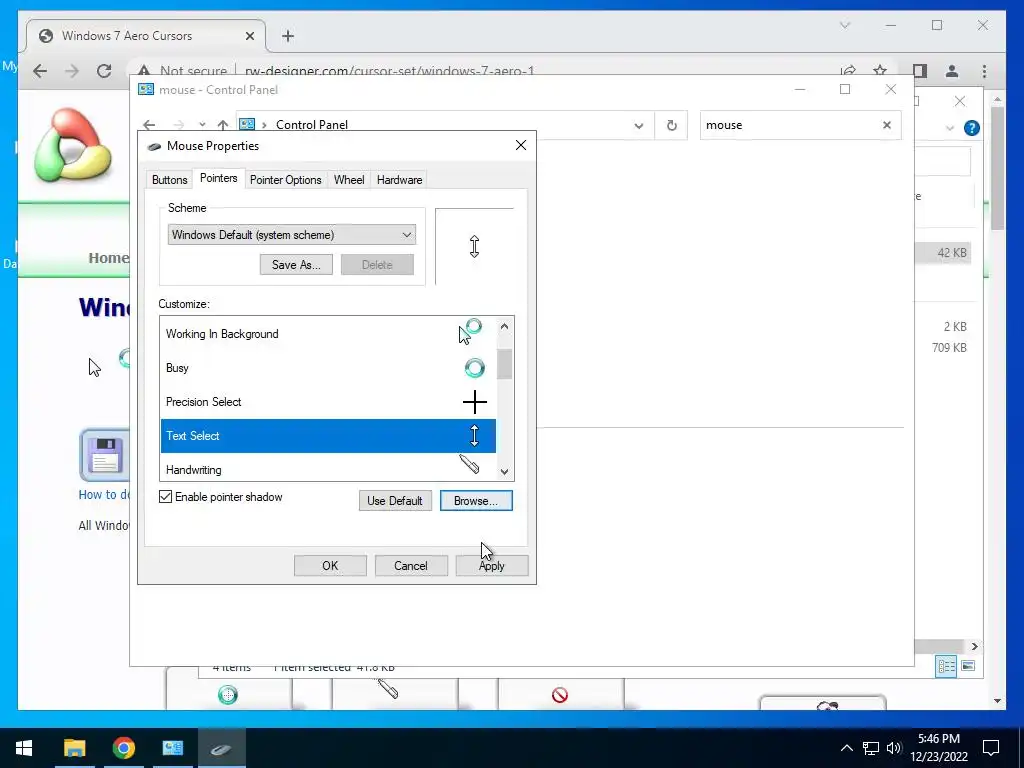This screenshot has height=768, width=1024.
Task: Apply the pointer changes
Action: (492, 566)
